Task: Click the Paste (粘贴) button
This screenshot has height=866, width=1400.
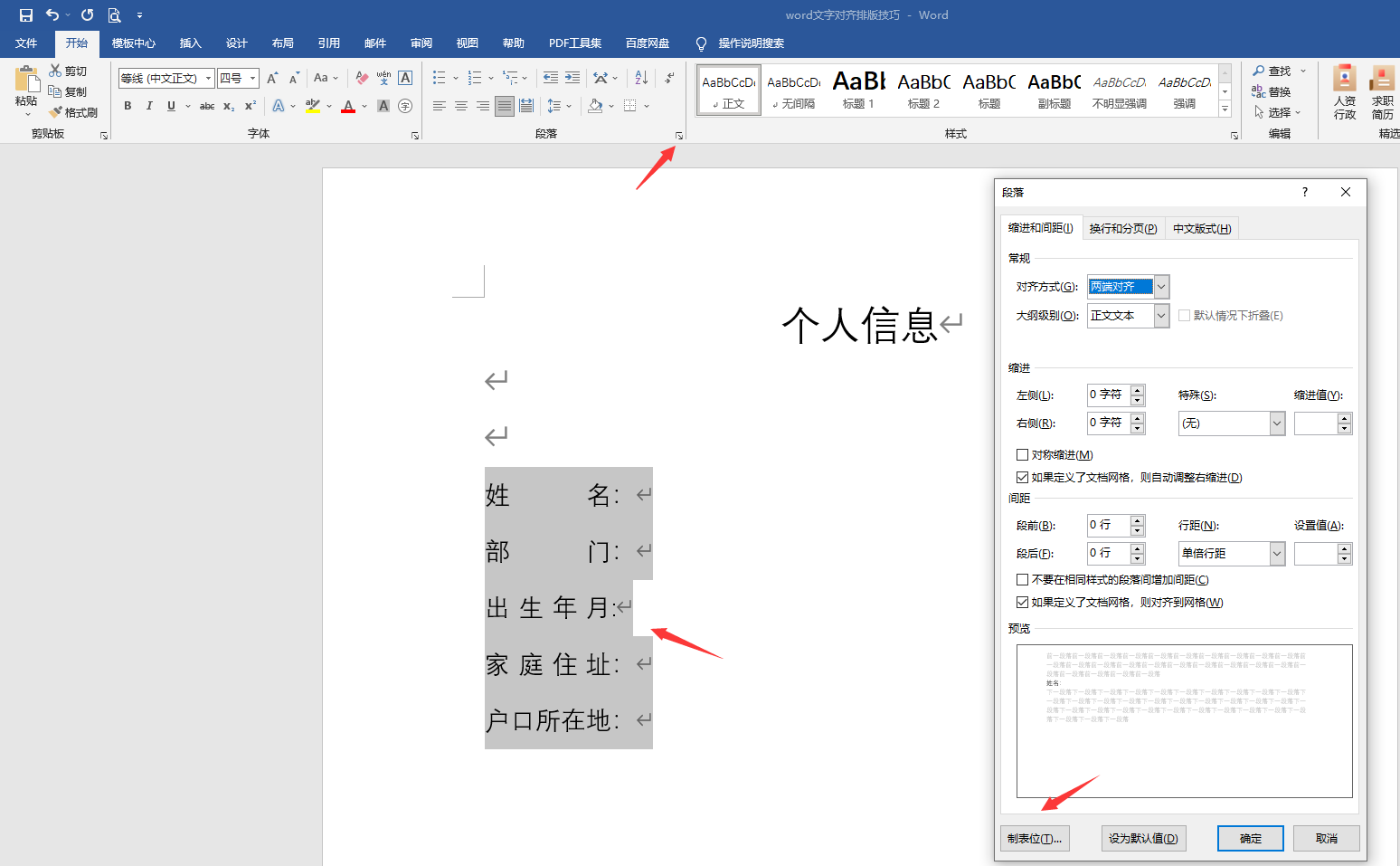Action: coord(26,91)
